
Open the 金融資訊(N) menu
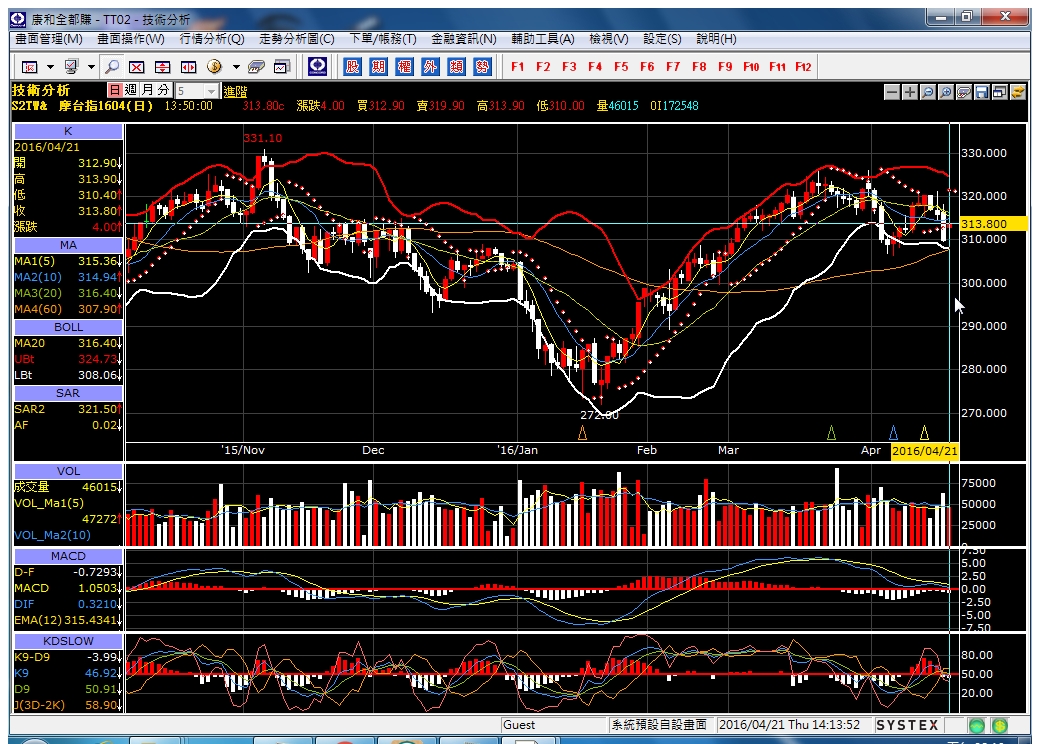pos(464,39)
